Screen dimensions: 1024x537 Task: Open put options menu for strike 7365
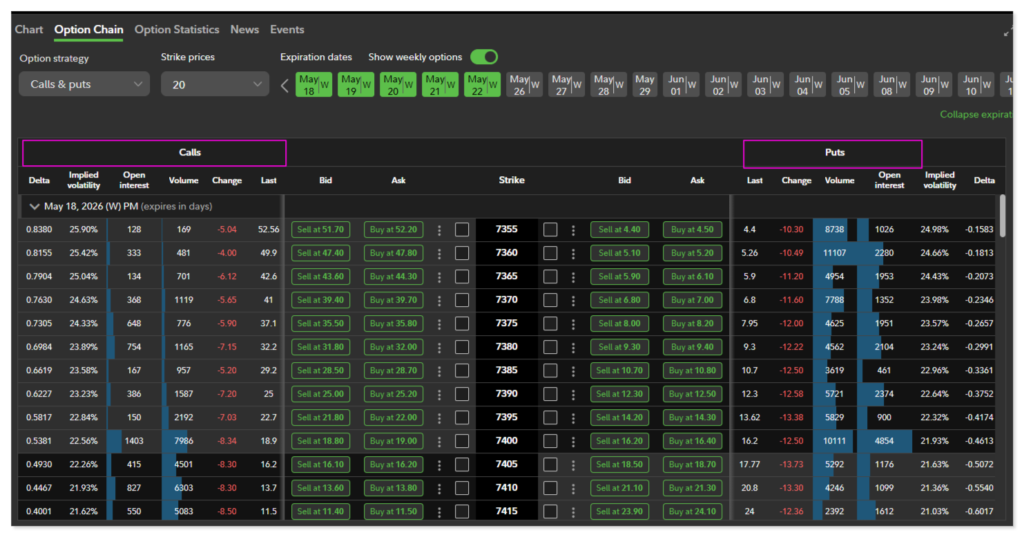(573, 277)
